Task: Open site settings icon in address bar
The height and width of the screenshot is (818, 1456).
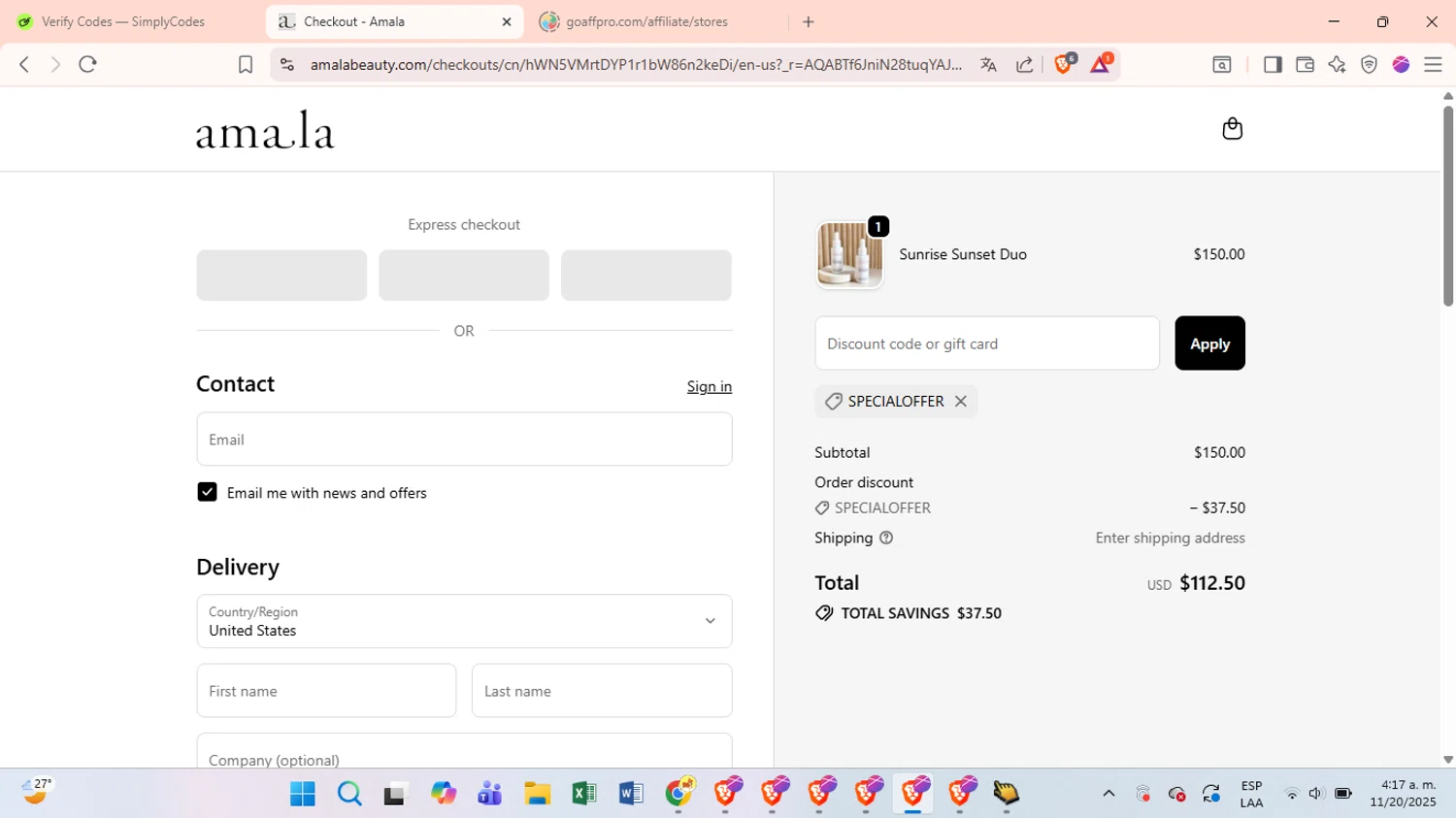Action: (x=286, y=64)
